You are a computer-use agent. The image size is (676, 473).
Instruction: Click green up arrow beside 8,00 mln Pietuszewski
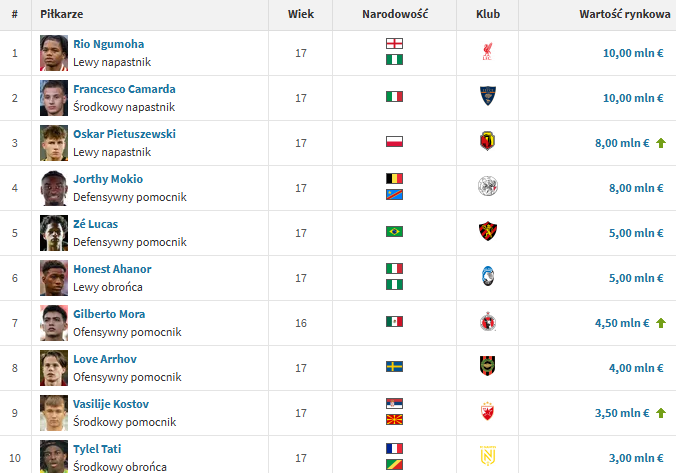[660, 143]
